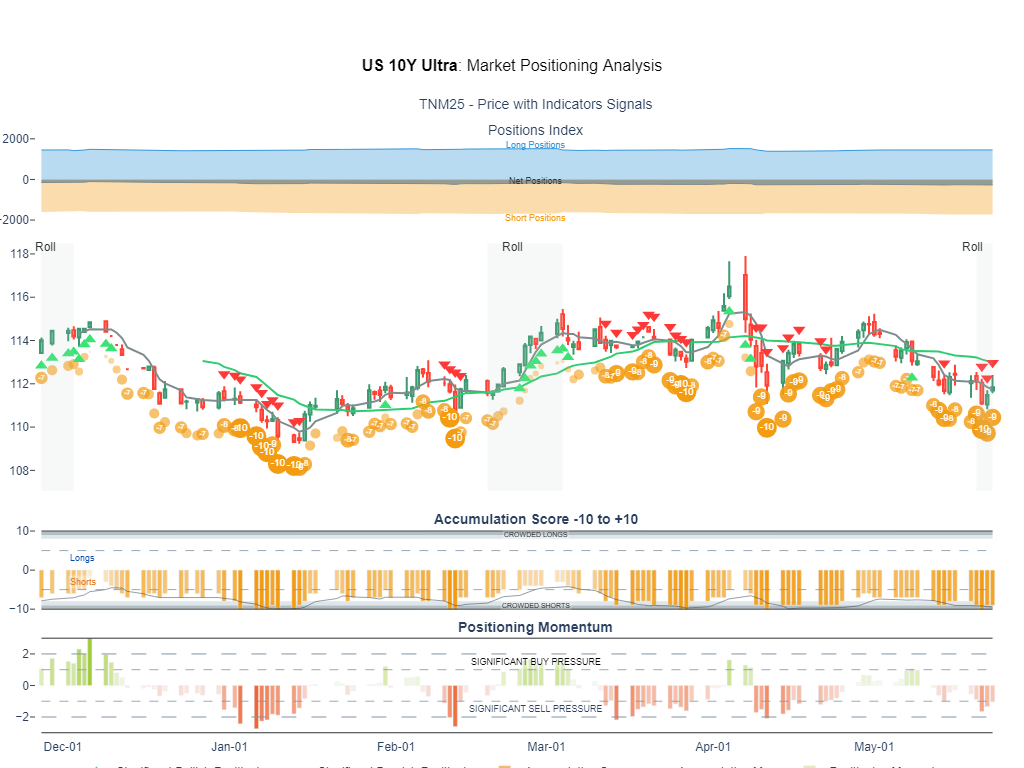Click the 'Roll' annotation above the December band
Viewport: 1024px width, 768px height.
[46, 247]
